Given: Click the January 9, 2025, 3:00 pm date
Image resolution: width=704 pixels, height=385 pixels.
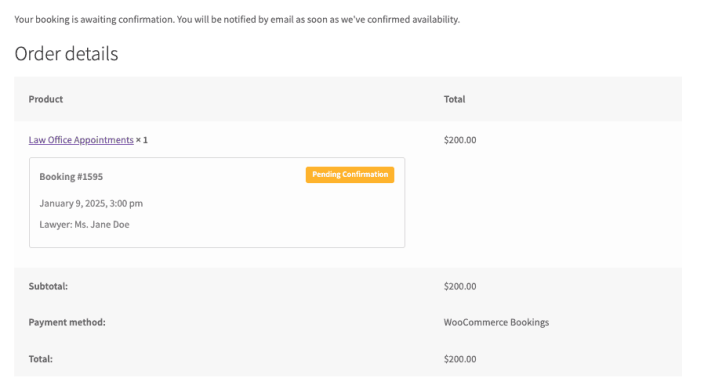Looking at the screenshot, I should (x=91, y=204).
